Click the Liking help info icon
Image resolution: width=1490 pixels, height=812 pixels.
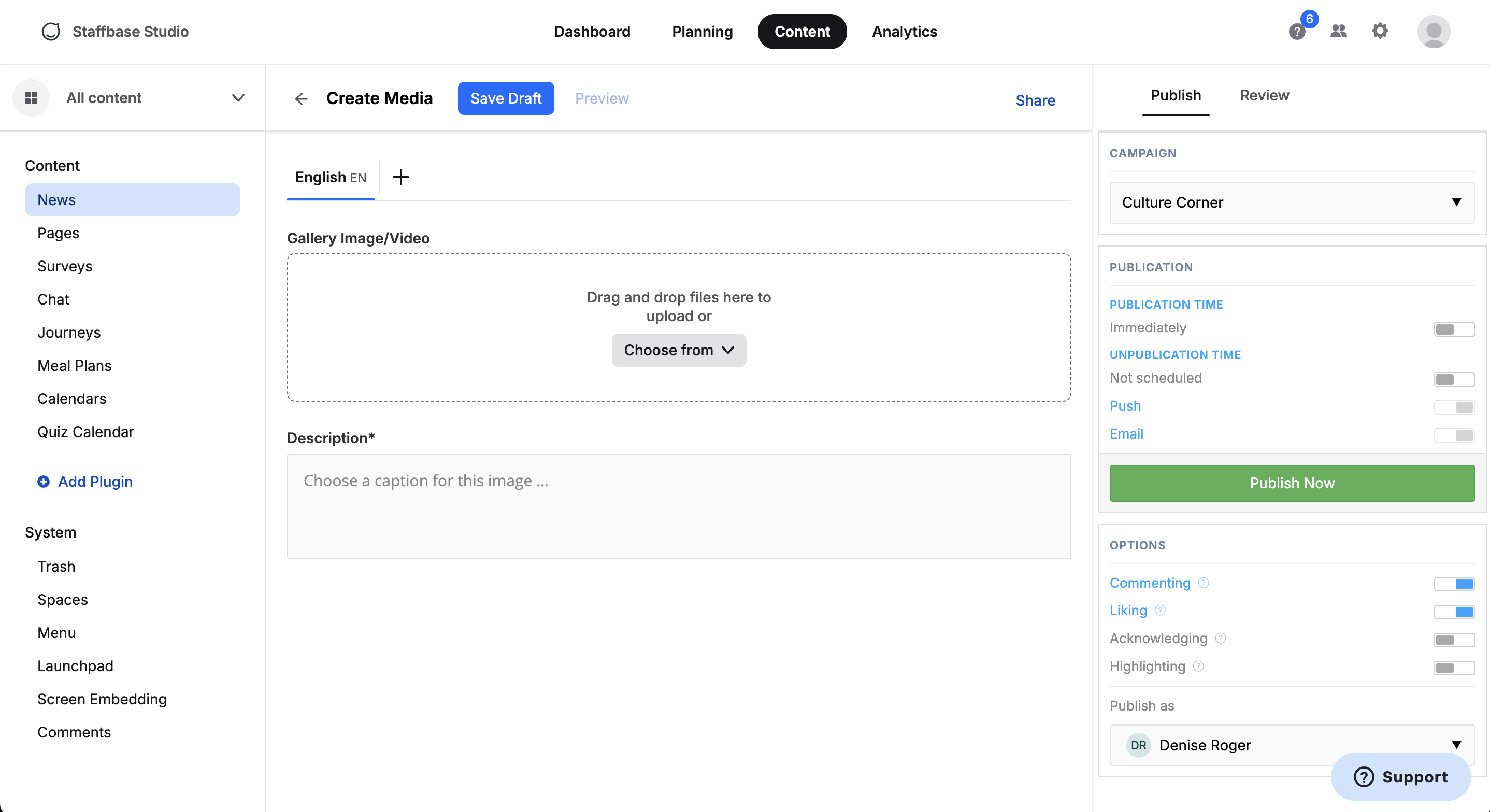coord(1160,610)
